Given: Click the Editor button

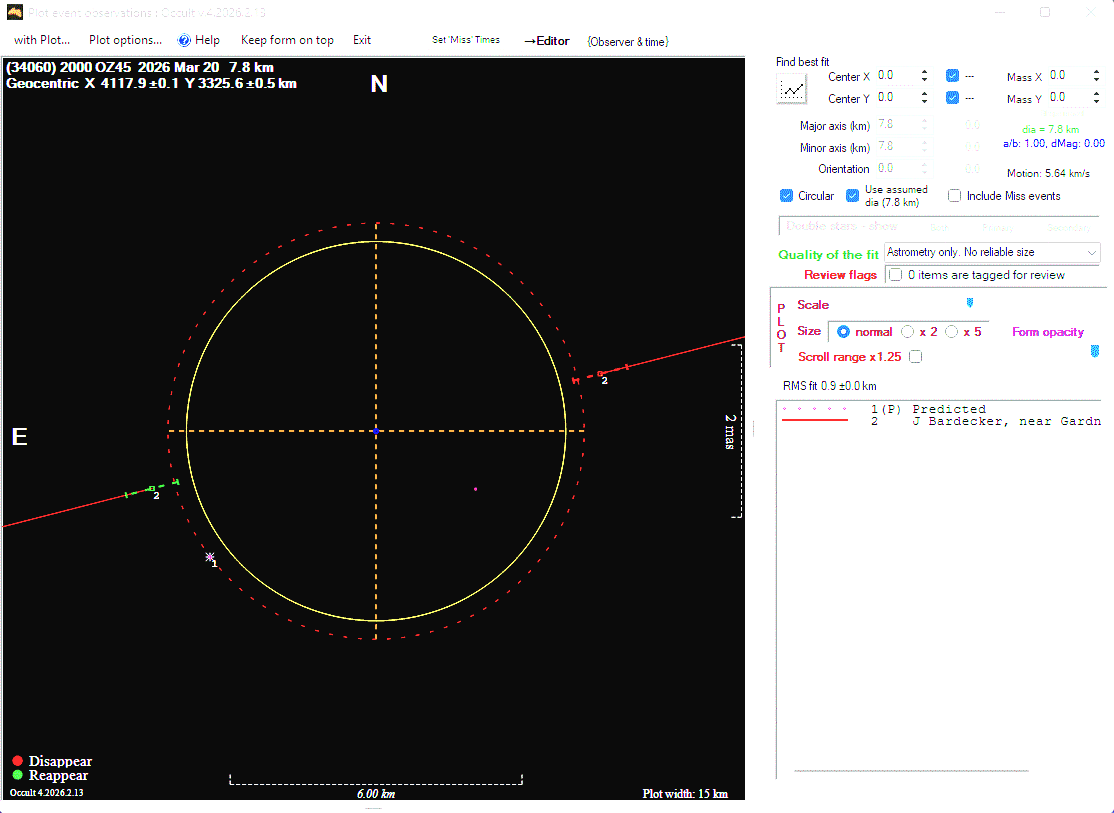Looking at the screenshot, I should click(547, 41).
